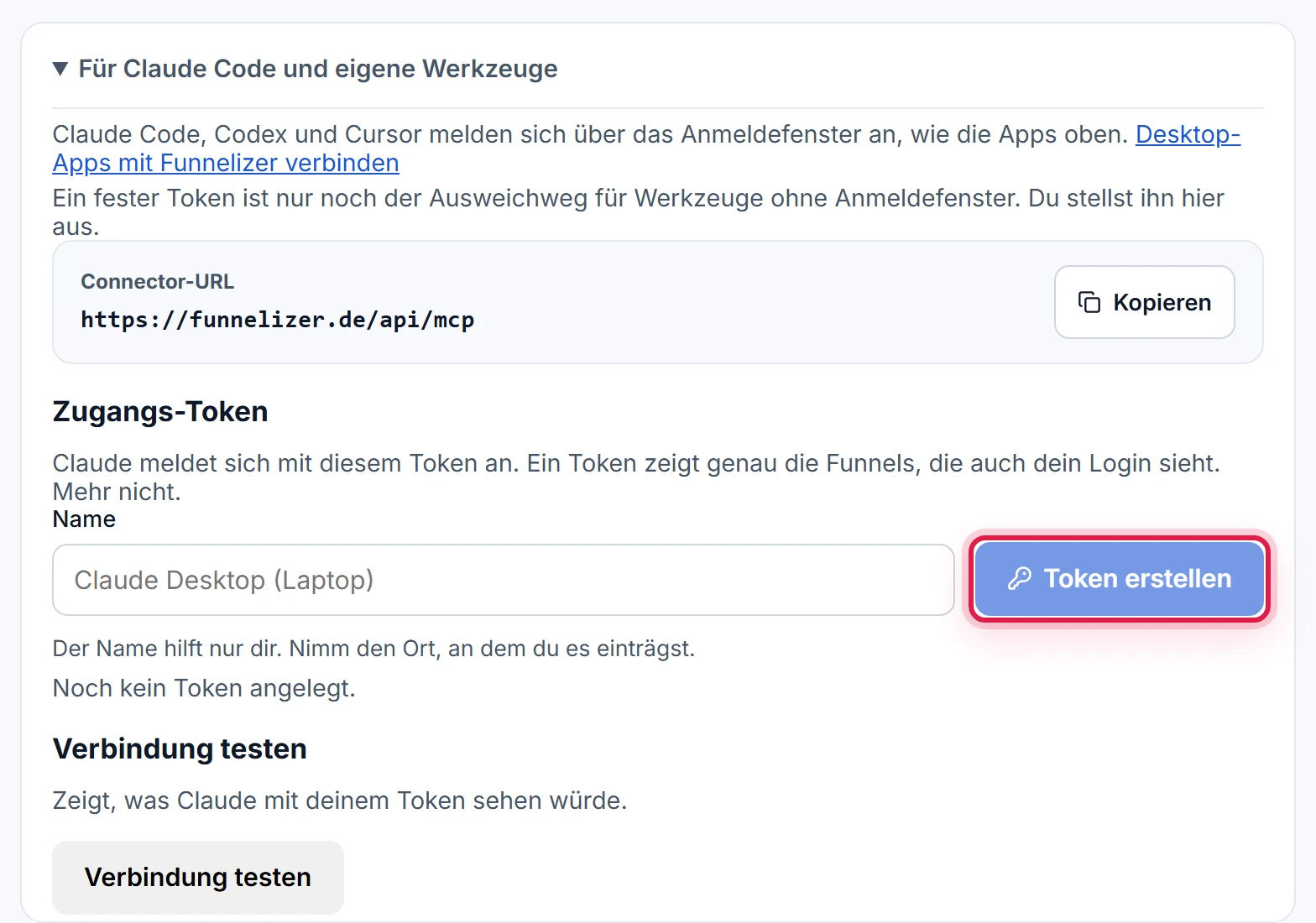Click the 'Token erstellen' button
This screenshot has height=923, width=1316.
click(1120, 579)
